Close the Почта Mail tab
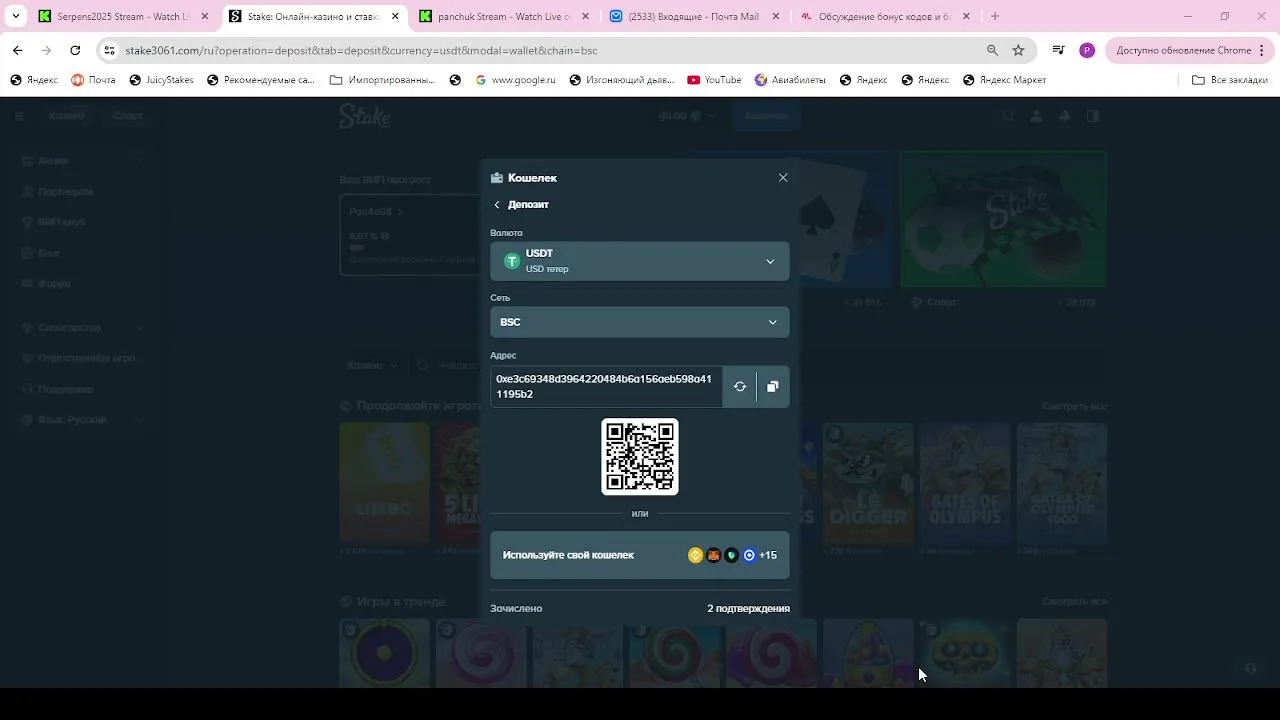 [777, 16]
